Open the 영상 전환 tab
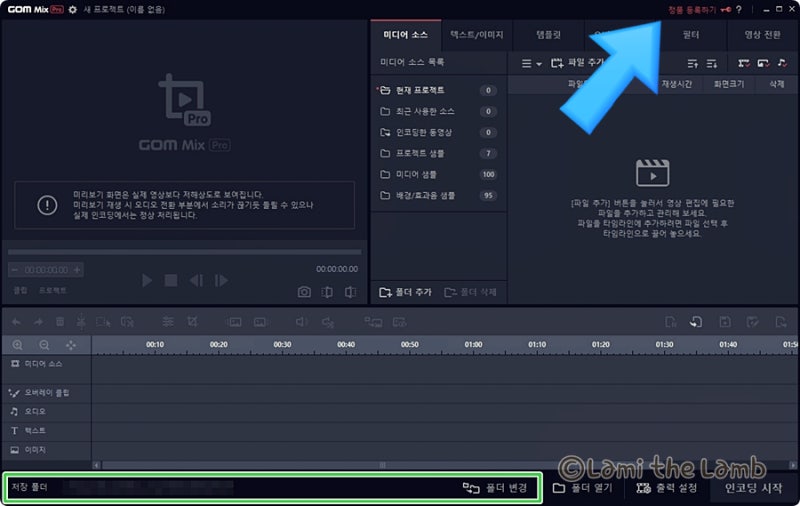 pyautogui.click(x=762, y=35)
